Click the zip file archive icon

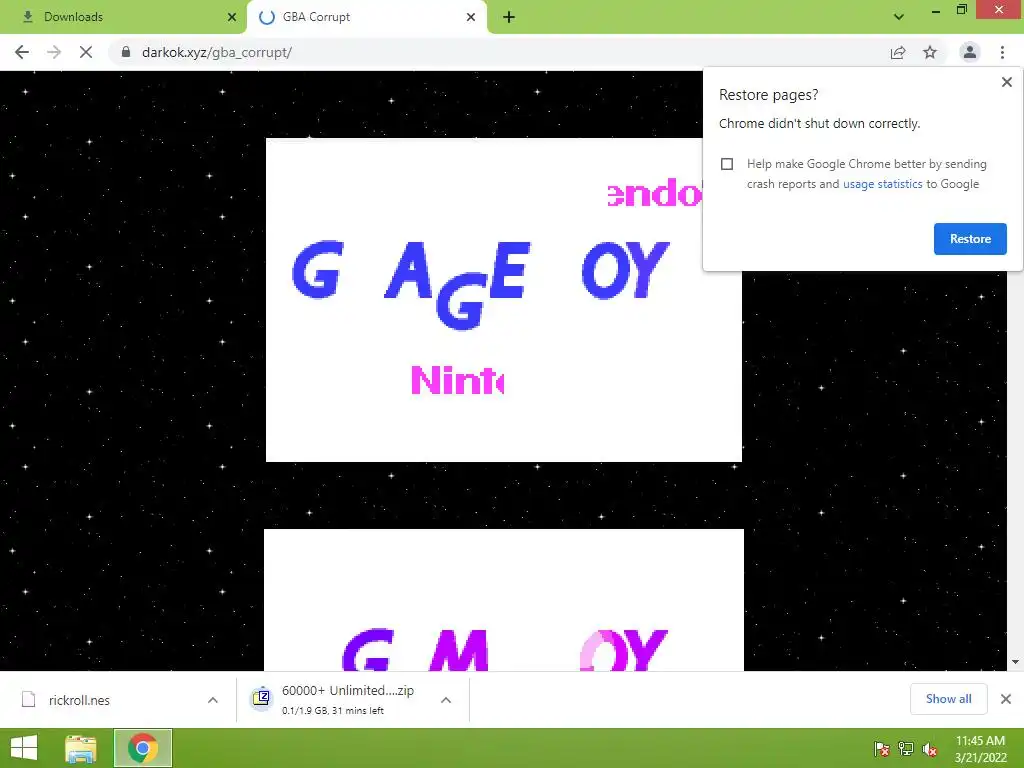(x=261, y=698)
